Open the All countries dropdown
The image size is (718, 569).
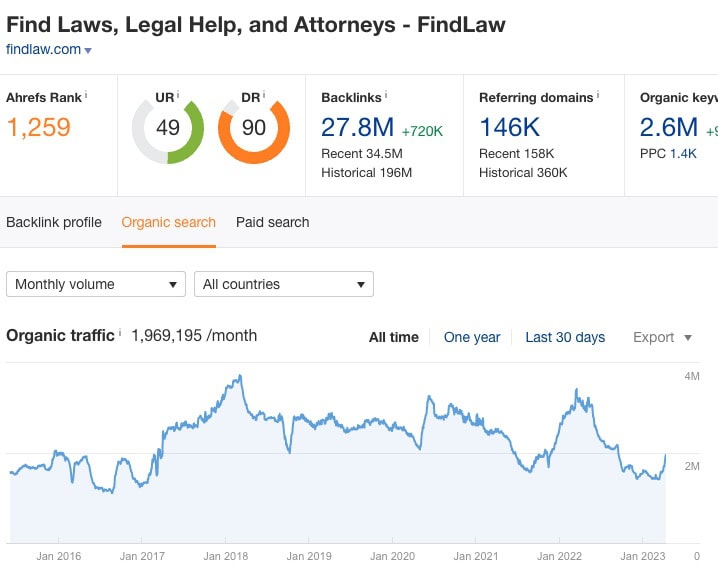click(x=284, y=284)
